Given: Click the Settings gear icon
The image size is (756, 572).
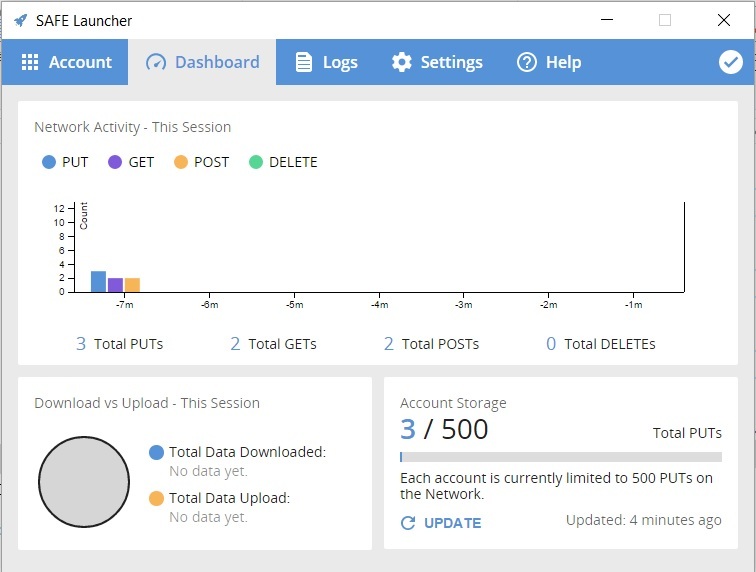Looking at the screenshot, I should [x=402, y=62].
